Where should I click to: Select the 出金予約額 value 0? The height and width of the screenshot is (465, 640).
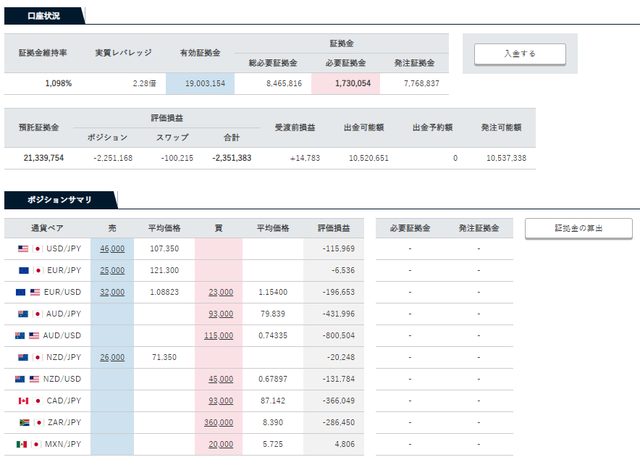pyautogui.click(x=455, y=158)
